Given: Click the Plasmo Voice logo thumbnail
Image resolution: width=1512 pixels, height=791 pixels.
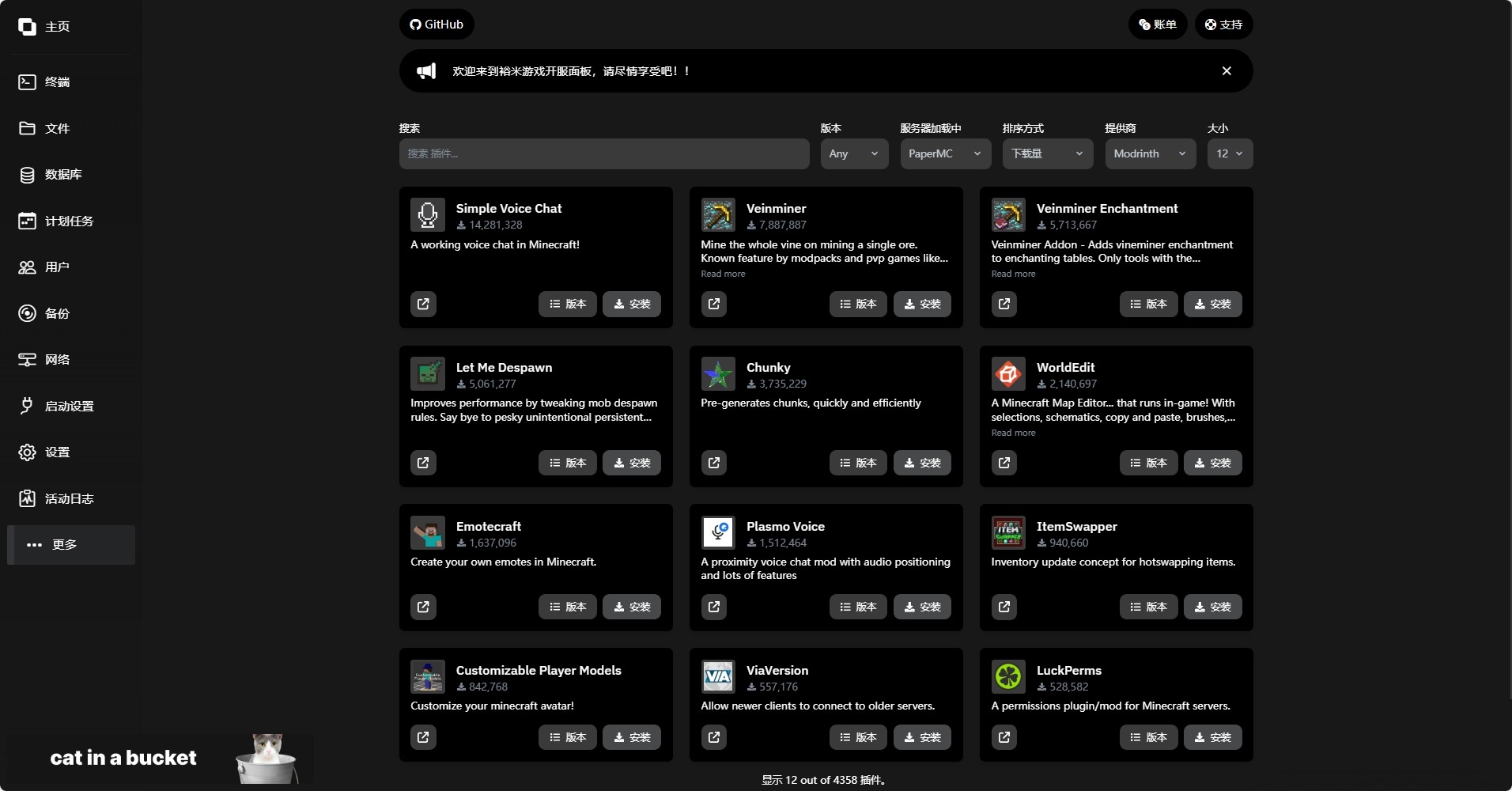Looking at the screenshot, I should pos(718,533).
